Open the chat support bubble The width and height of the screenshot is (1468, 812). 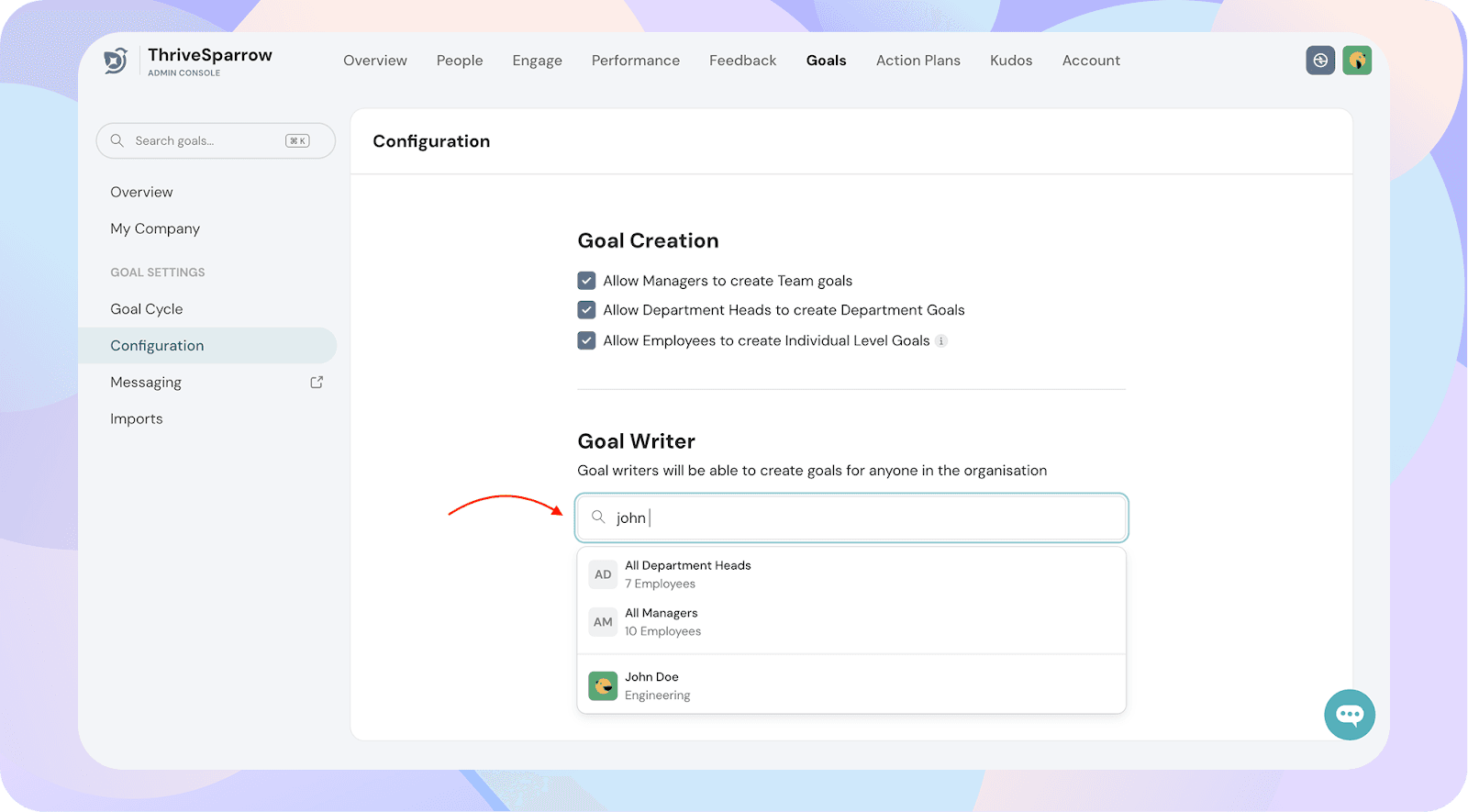click(x=1350, y=715)
